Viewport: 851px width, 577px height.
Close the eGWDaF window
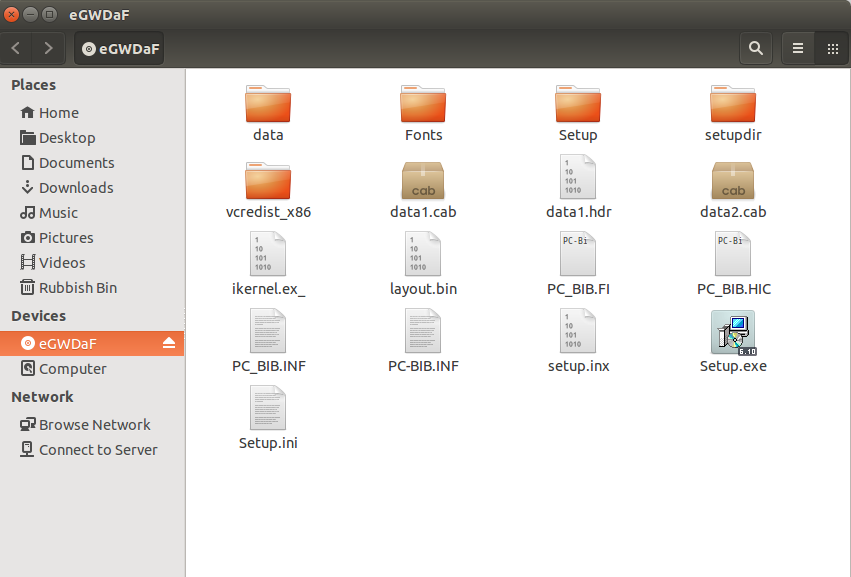tap(11, 14)
